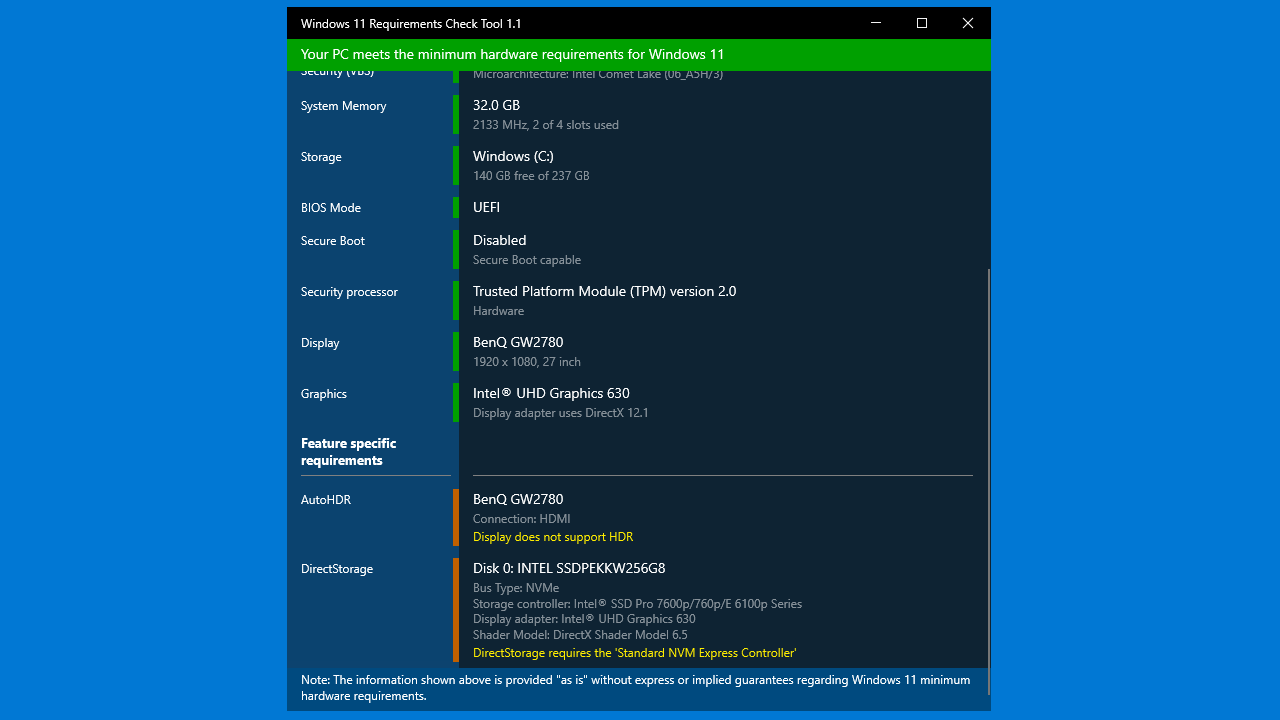
Task: Click 'Display adapter: Intel UHD Graphics 630' line
Action: coord(584,619)
